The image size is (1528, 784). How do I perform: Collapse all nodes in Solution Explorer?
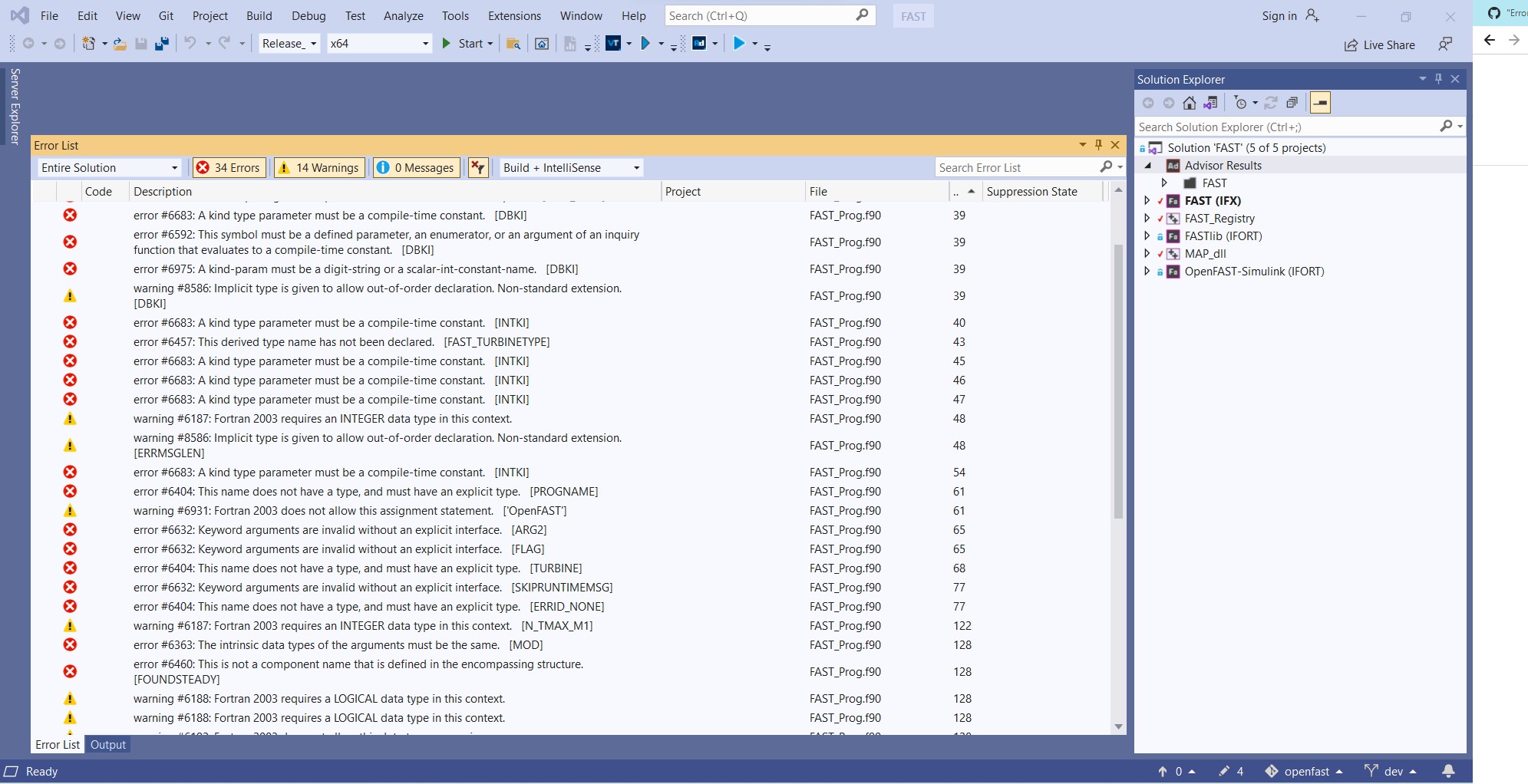point(1293,102)
